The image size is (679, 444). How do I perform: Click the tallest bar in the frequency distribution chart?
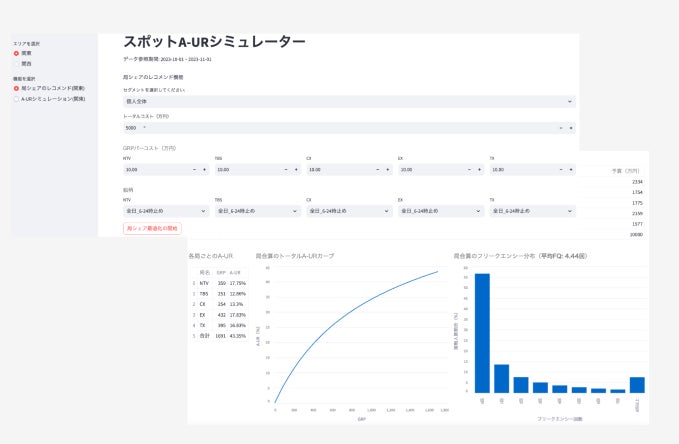tap(482, 334)
